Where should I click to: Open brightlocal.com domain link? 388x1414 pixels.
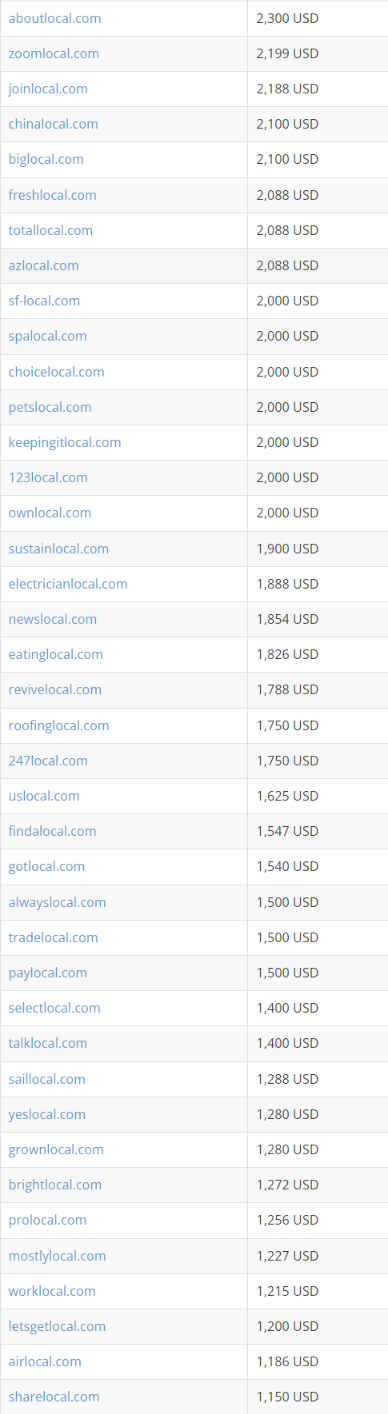point(55,1185)
